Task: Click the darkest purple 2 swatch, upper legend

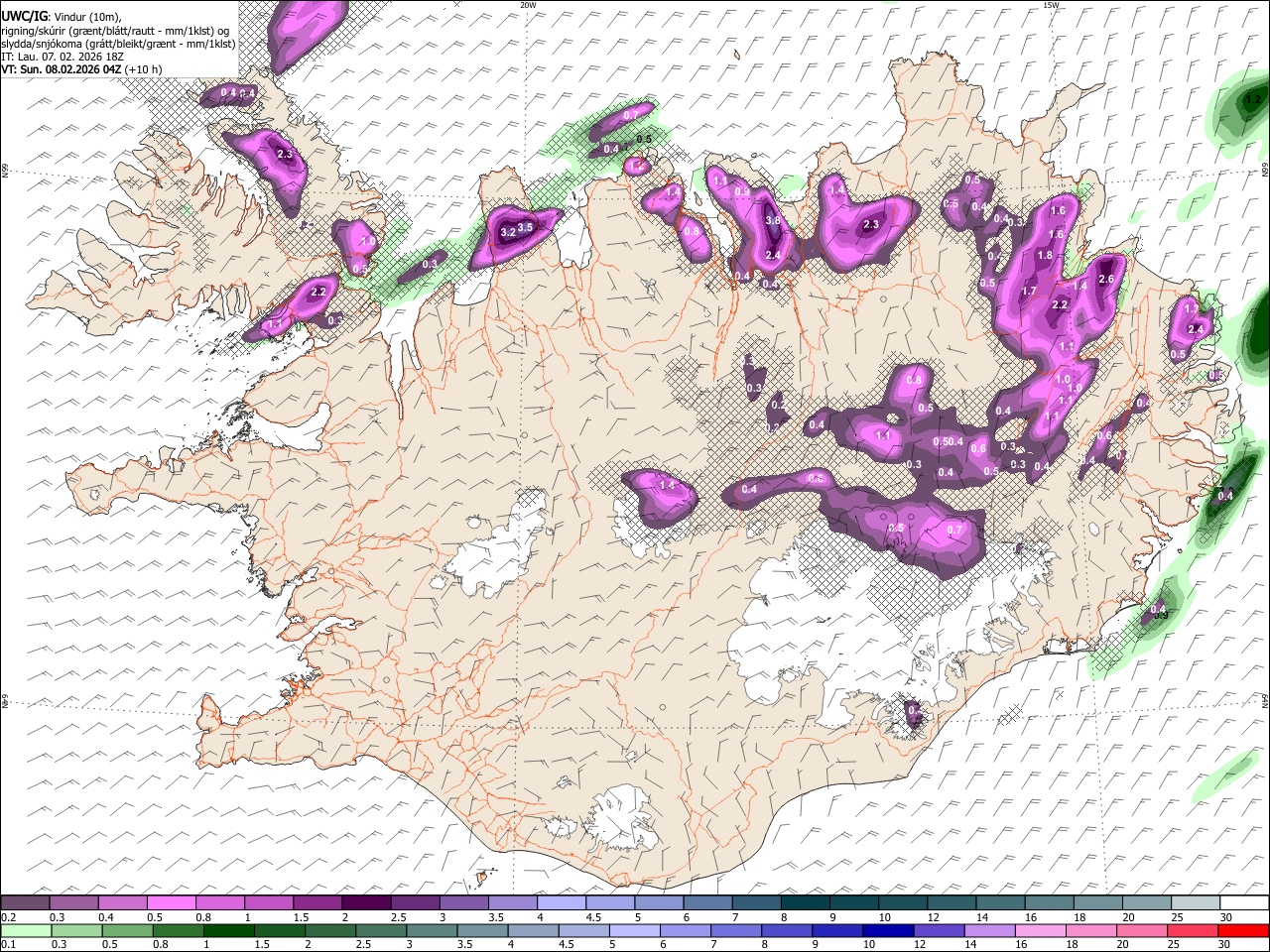Action: click(366, 903)
